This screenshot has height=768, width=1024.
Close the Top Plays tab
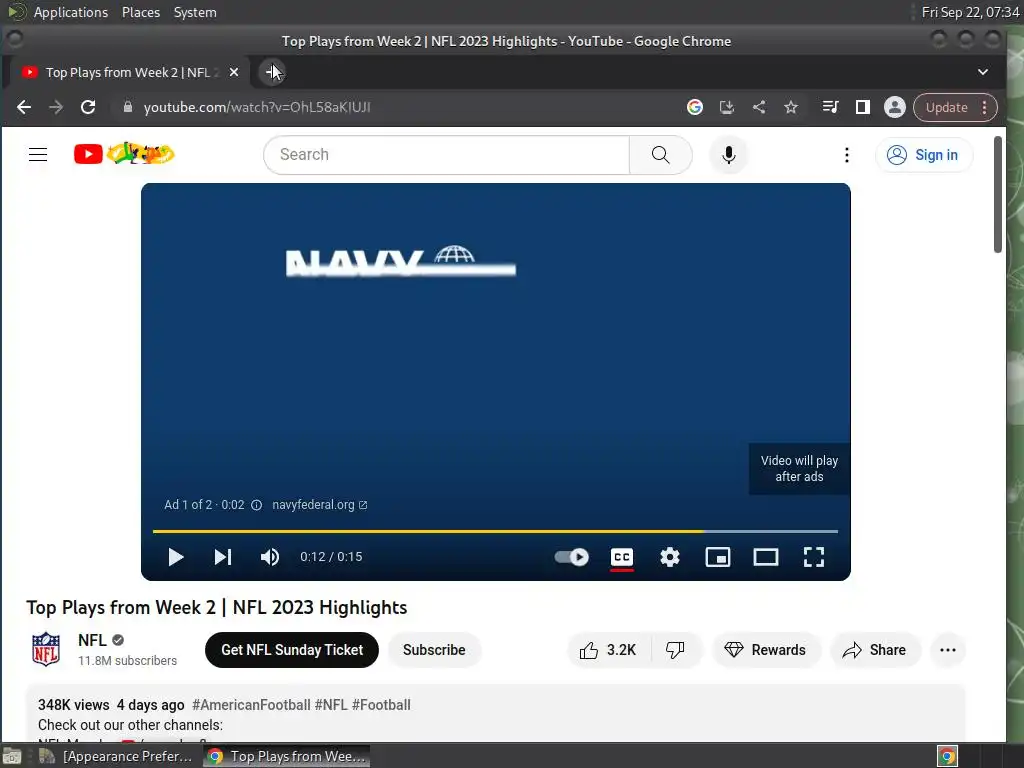coord(234,72)
